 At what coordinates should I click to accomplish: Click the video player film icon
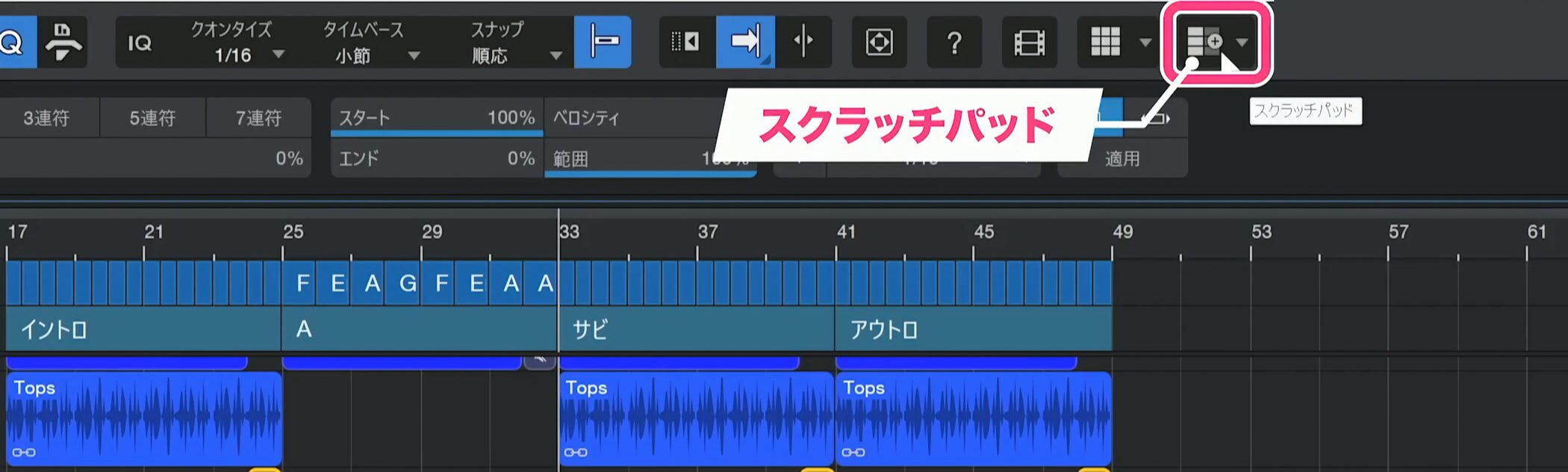(x=1029, y=43)
